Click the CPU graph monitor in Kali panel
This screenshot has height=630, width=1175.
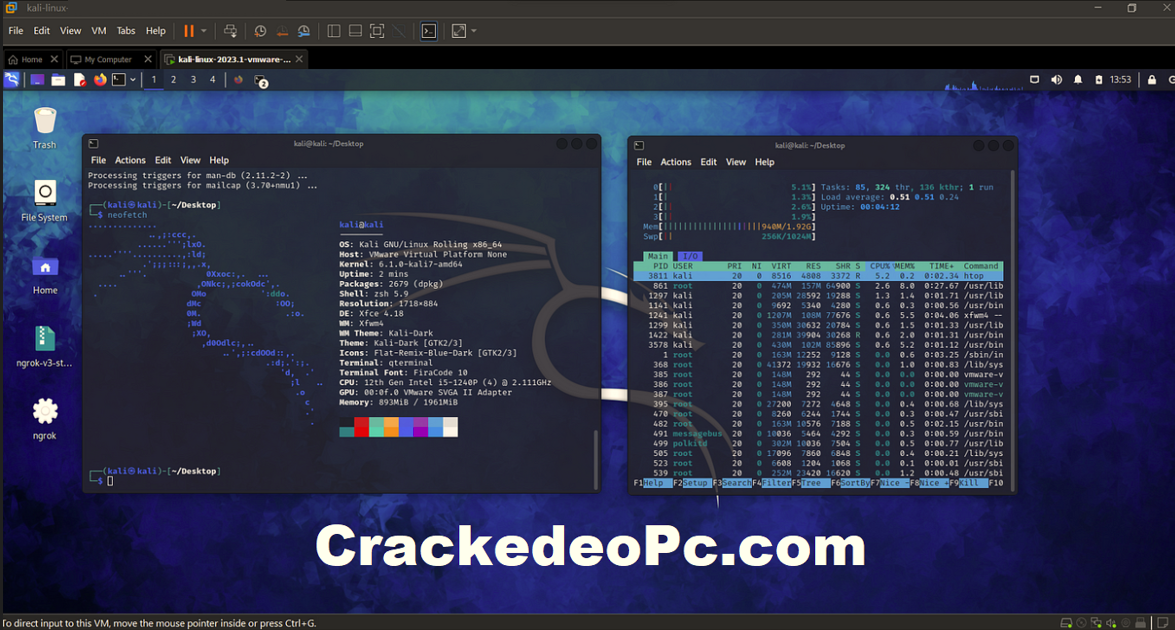coord(983,84)
